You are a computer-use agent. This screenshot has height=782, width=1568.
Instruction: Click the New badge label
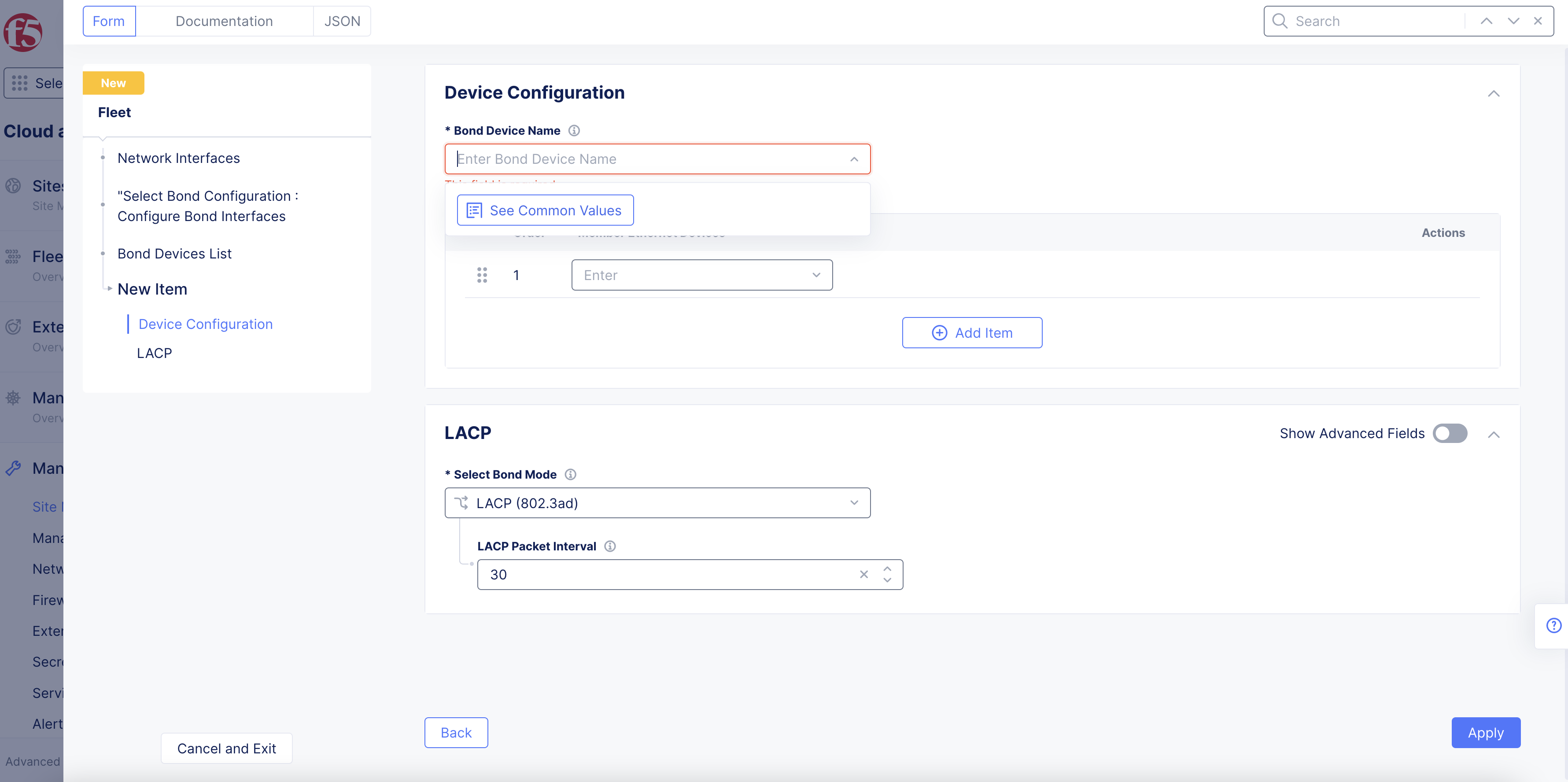click(x=113, y=83)
